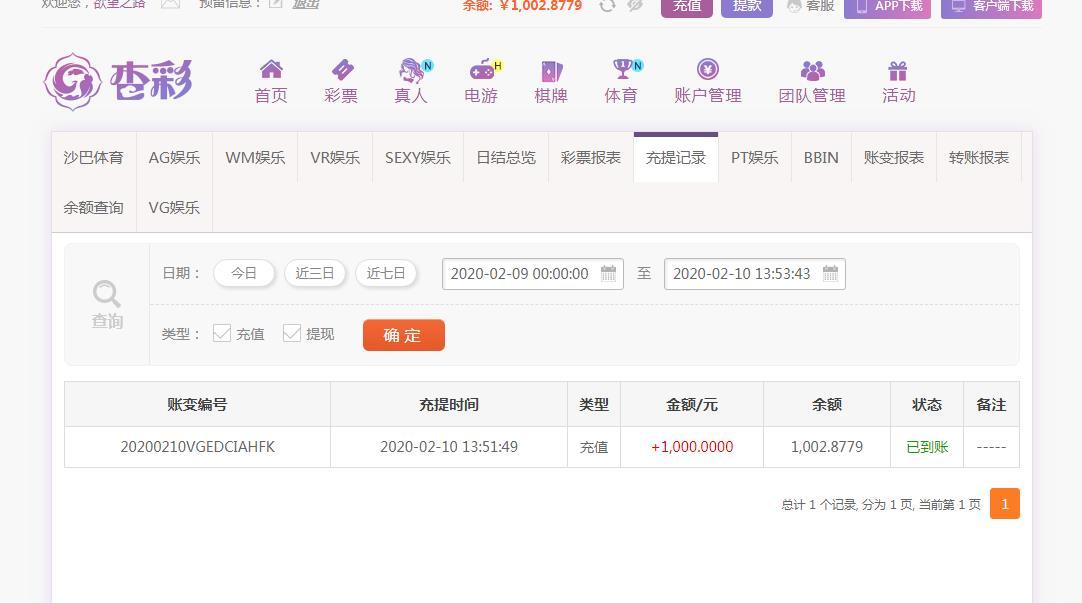Screen dimensions: 1082x603
Task: Select the 充提记录 tab
Action: pos(676,157)
